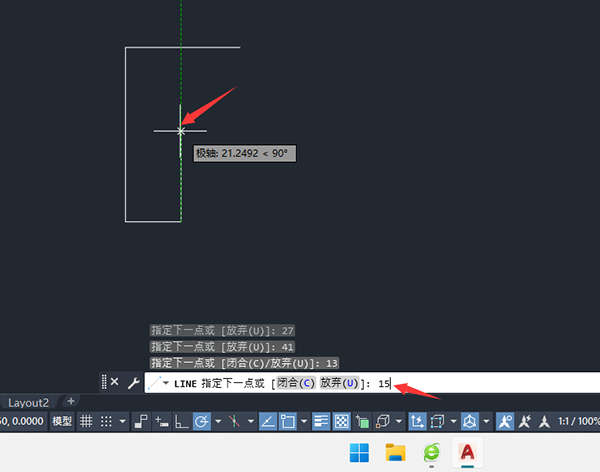The image size is (600, 472).
Task: Click the coordinates readout in status bar
Action: click(23, 421)
